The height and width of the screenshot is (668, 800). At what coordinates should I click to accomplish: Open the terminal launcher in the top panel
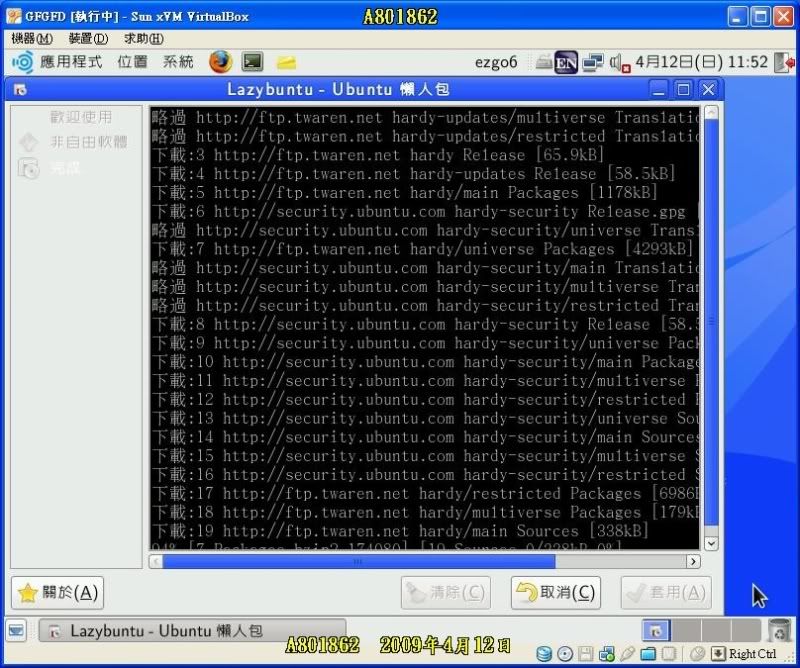point(253,62)
